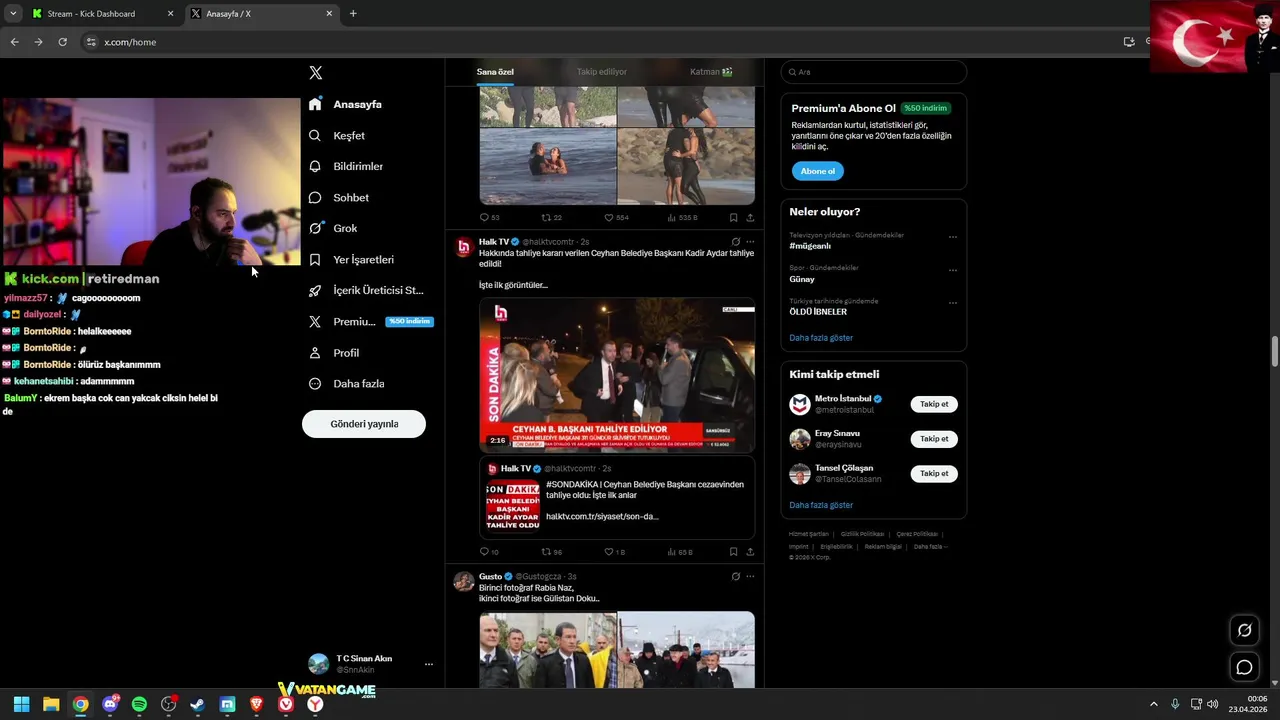Viewport: 1280px width, 720px height.
Task: Reply to the Halk TV post with 10 comments
Action: pyautogui.click(x=489, y=552)
